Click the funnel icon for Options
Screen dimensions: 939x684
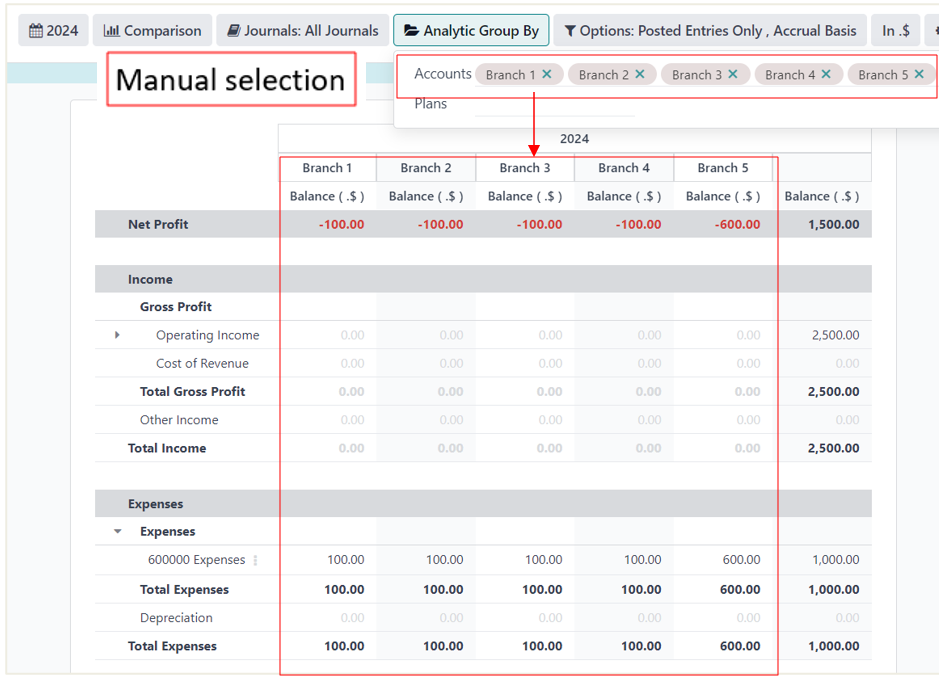coord(570,31)
